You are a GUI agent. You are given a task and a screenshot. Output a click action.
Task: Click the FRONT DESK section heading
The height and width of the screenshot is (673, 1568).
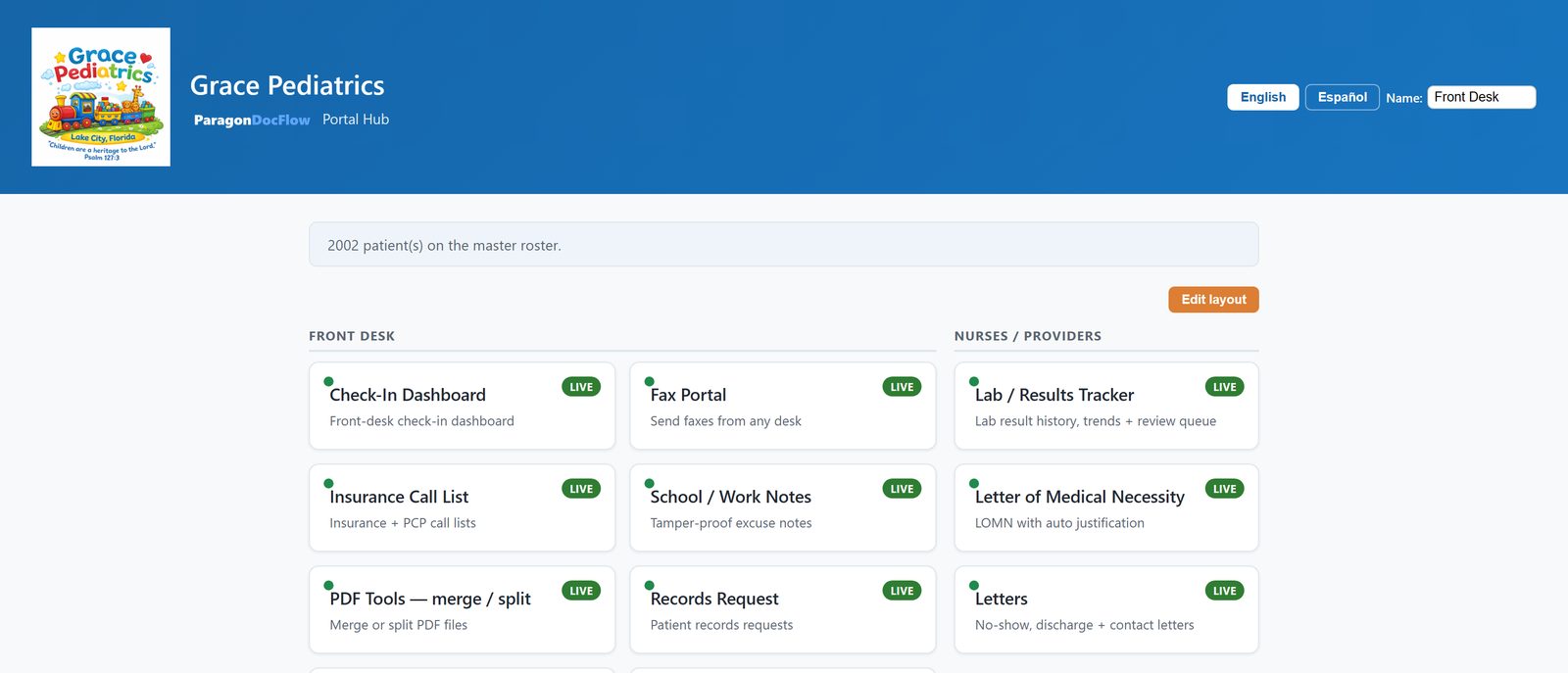(x=352, y=336)
